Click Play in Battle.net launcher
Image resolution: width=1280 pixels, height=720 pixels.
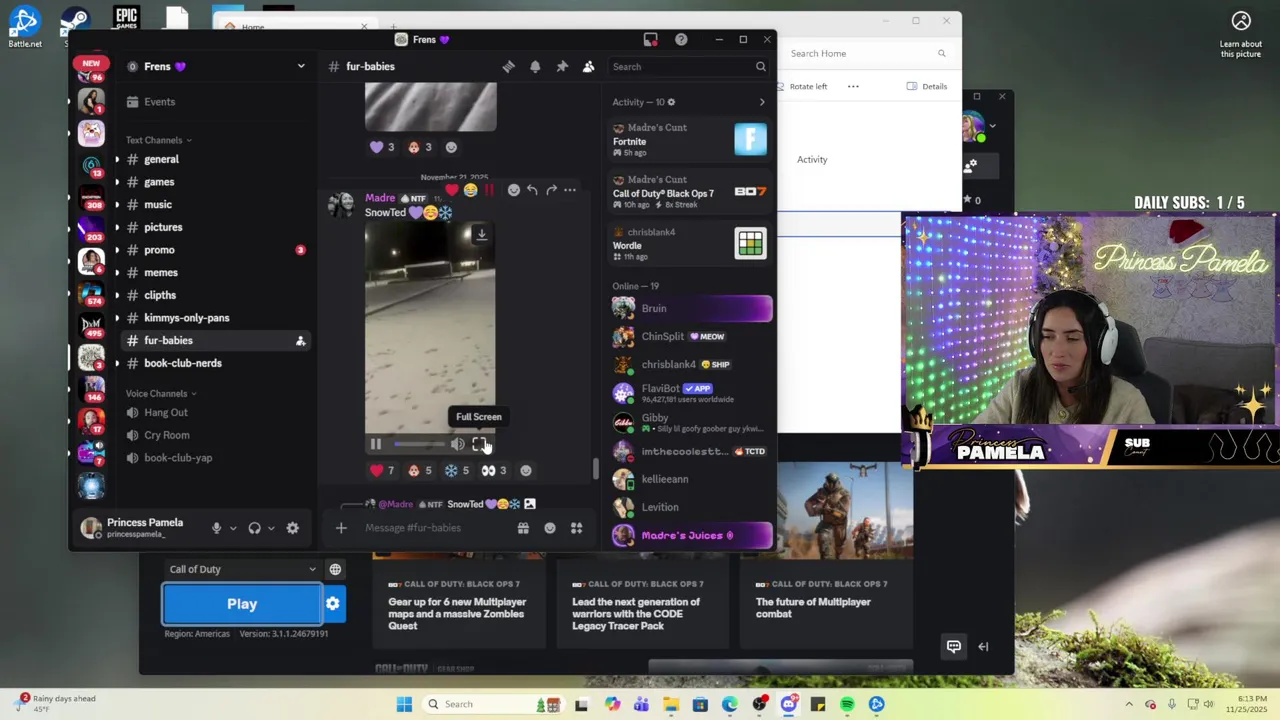pyautogui.click(x=242, y=604)
